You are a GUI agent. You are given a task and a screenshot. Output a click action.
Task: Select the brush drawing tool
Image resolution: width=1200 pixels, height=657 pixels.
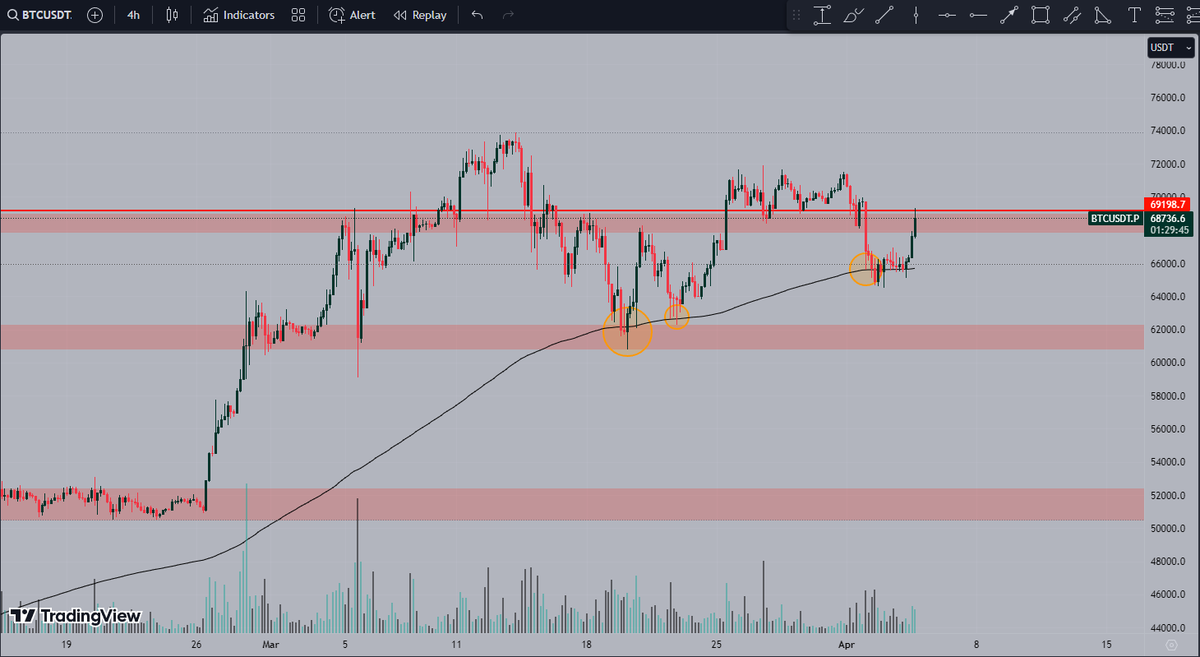coord(853,15)
